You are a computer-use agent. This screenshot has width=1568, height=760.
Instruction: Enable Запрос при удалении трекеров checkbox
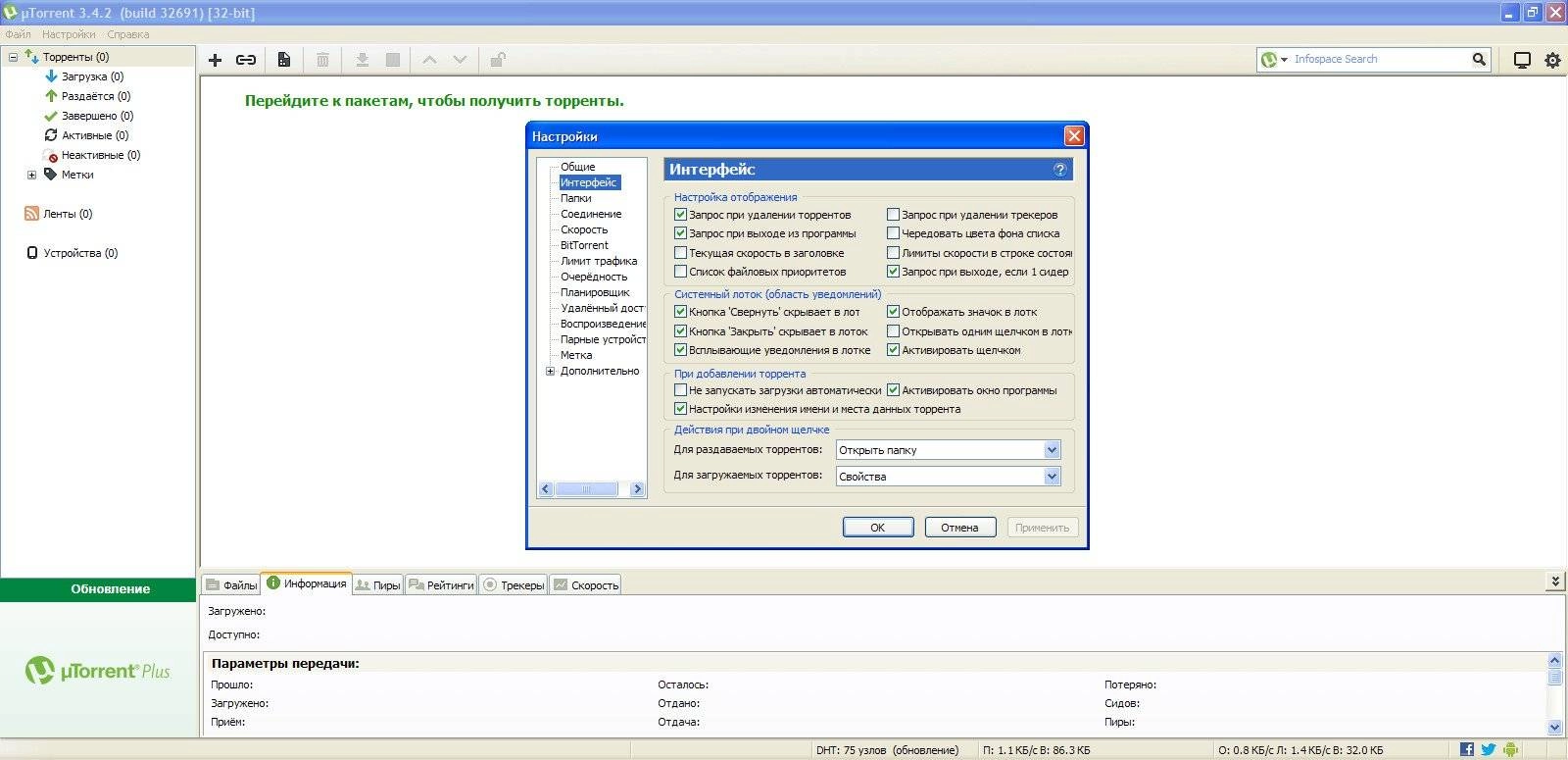tap(893, 214)
